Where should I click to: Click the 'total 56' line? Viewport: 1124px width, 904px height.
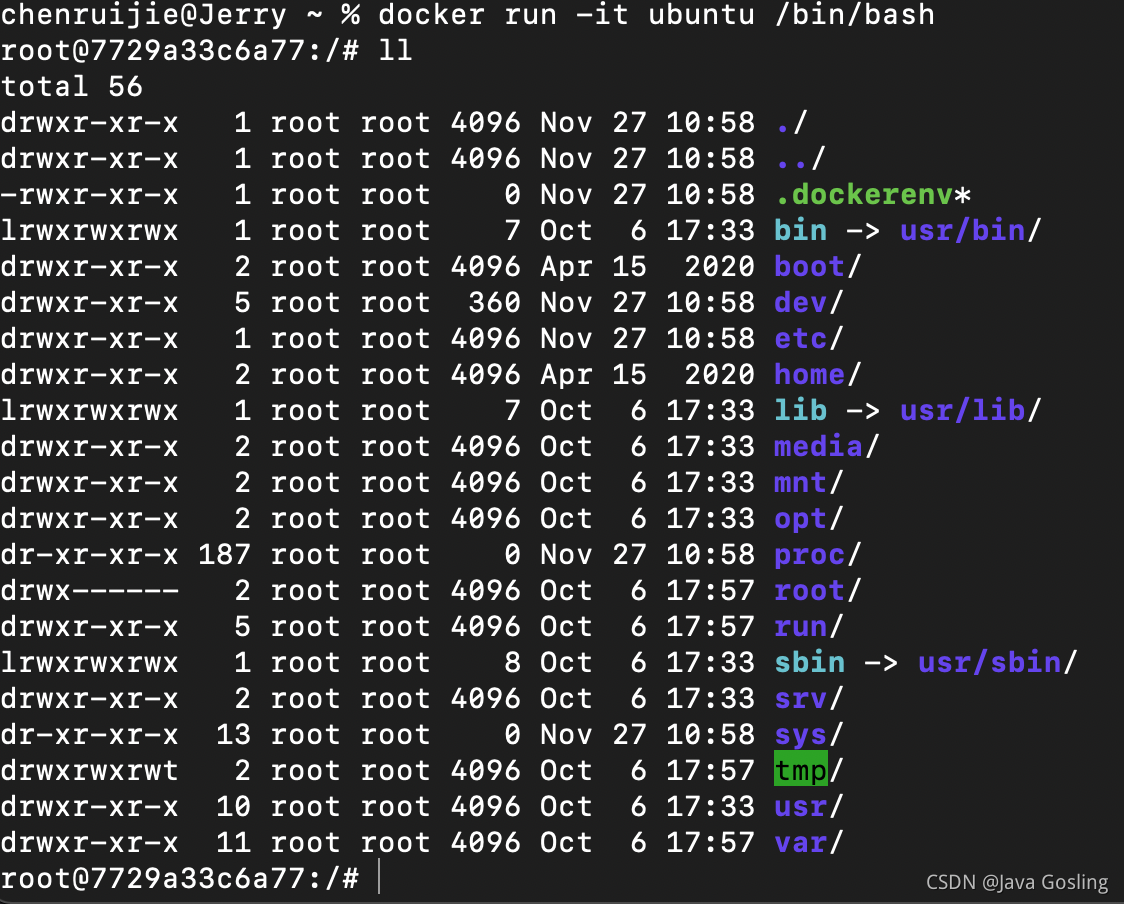pos(72,87)
